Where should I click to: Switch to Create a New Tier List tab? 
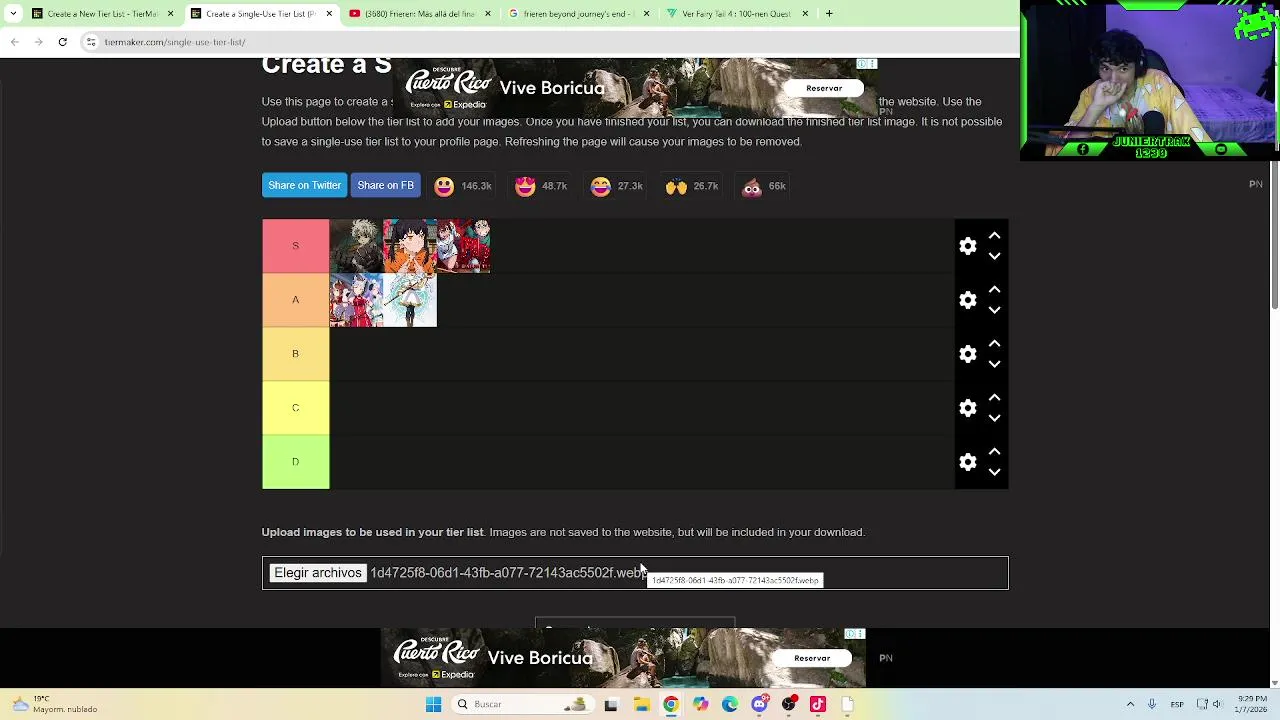pos(104,13)
